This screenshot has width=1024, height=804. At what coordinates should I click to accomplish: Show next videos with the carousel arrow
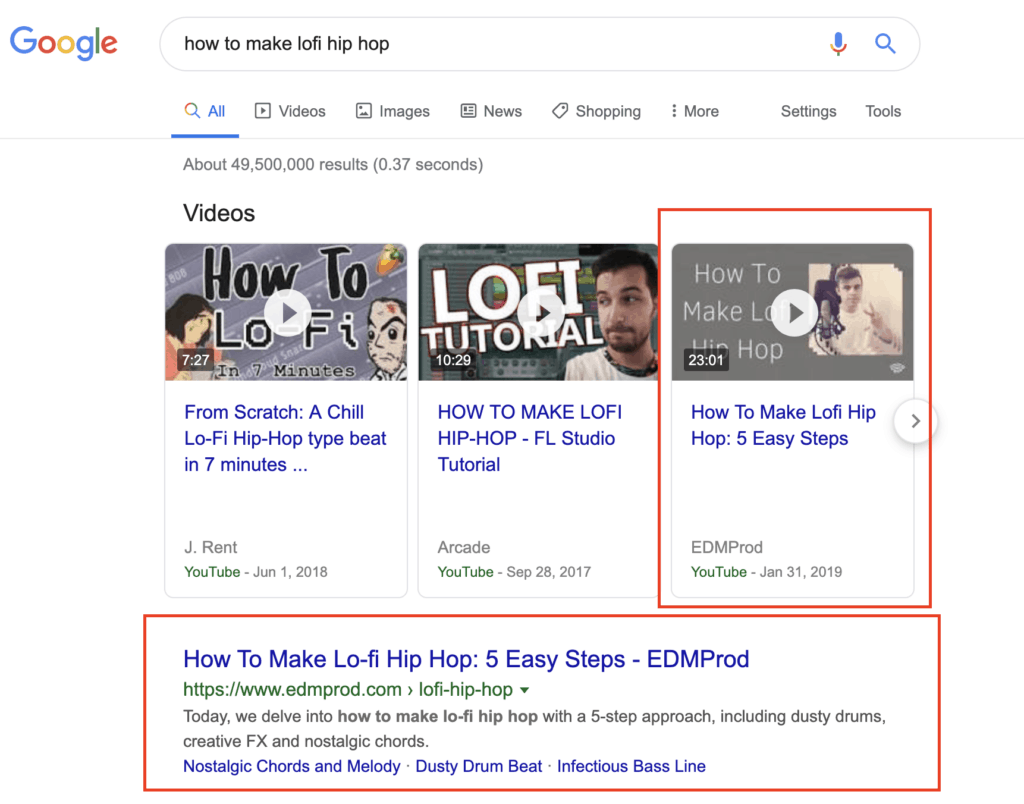pyautogui.click(x=916, y=421)
